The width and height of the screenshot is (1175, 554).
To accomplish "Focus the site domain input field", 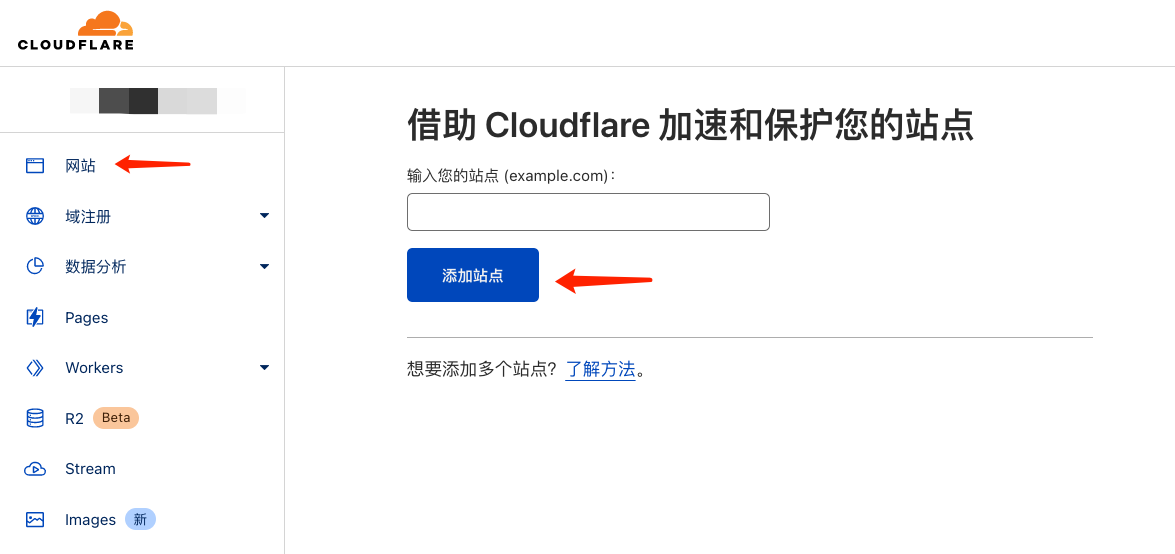I will [588, 212].
